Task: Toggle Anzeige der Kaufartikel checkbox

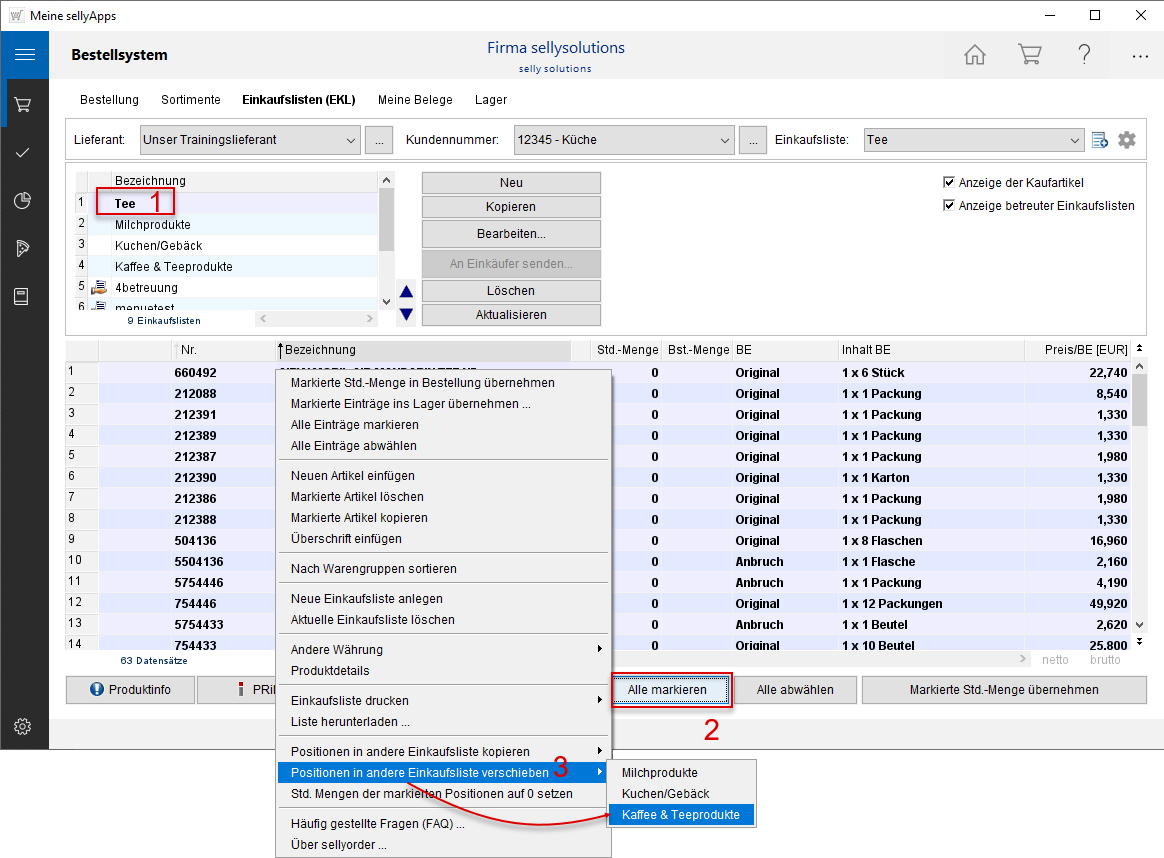Action: tap(949, 183)
